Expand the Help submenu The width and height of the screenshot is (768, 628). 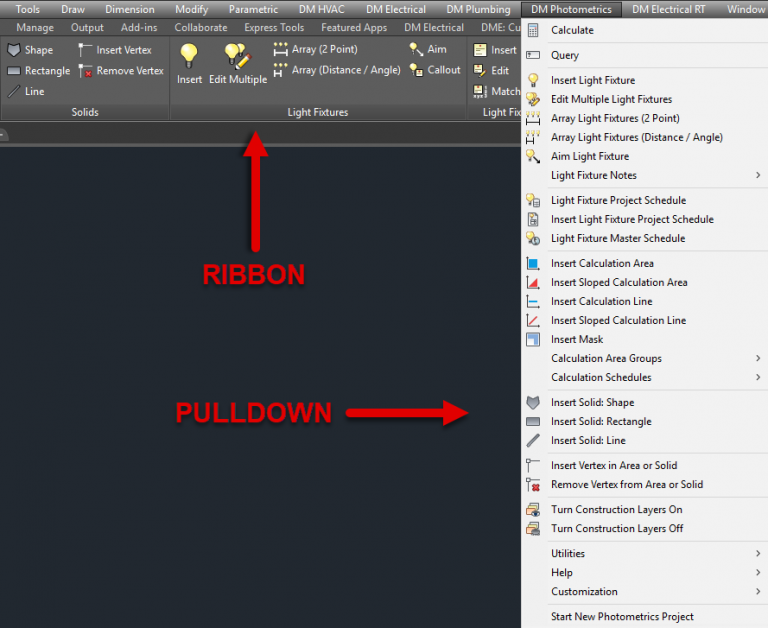click(x=644, y=573)
